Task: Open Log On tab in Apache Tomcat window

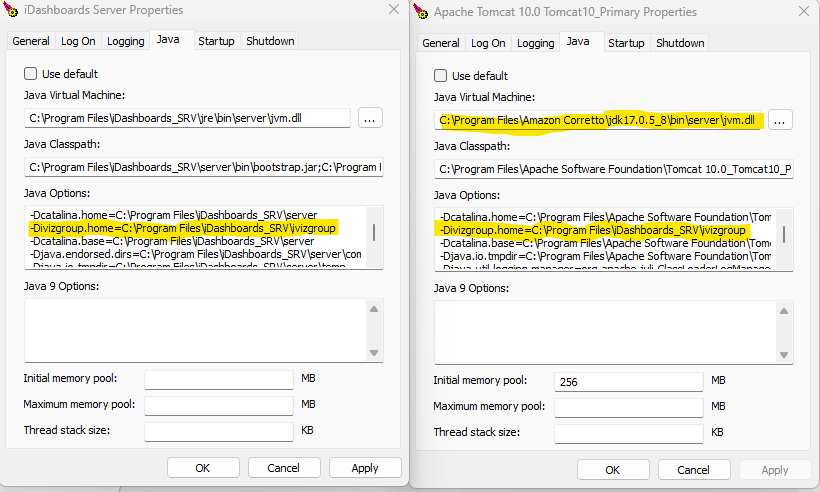Action: [x=488, y=43]
